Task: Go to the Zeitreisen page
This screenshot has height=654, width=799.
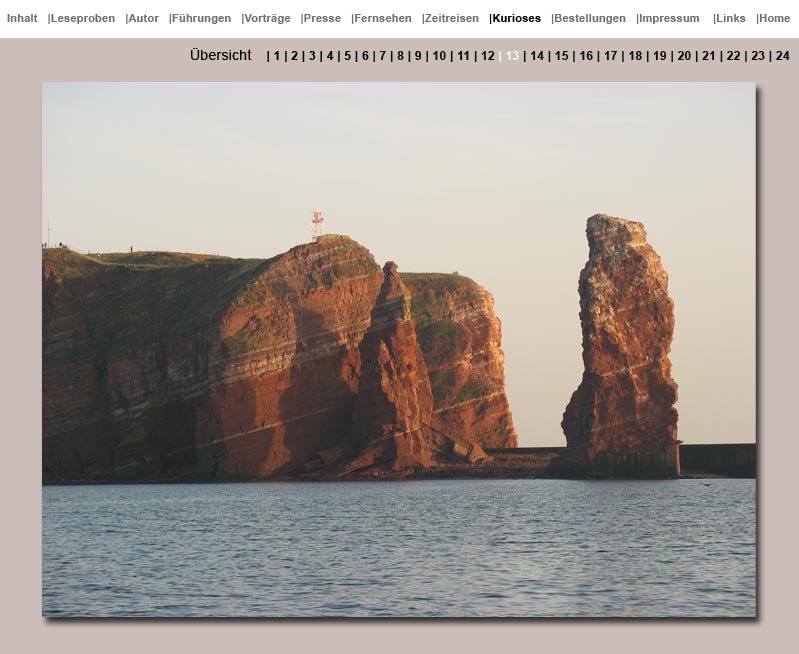Action: pyautogui.click(x=451, y=18)
